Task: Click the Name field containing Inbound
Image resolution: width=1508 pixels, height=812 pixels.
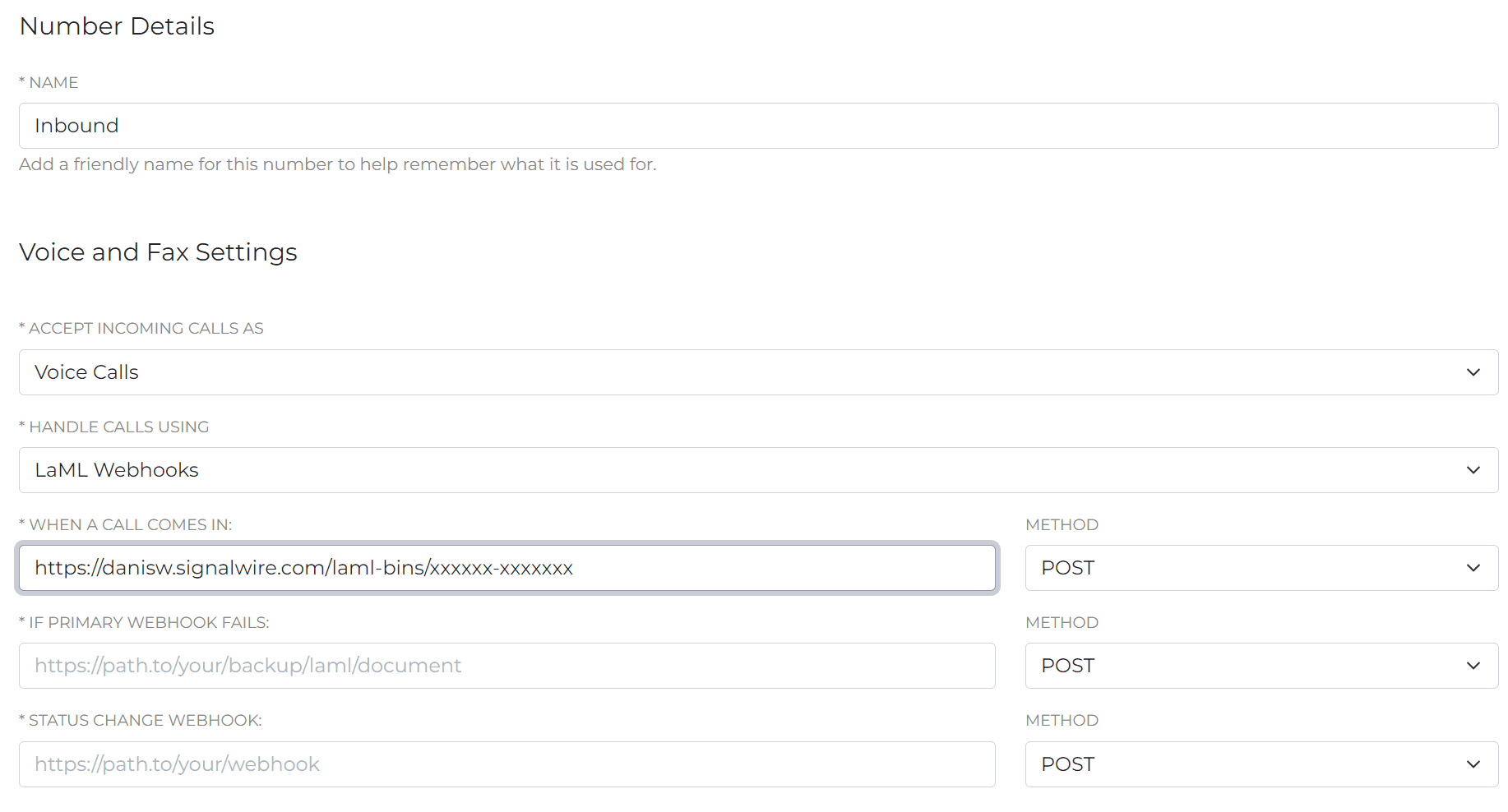Action: click(x=758, y=126)
